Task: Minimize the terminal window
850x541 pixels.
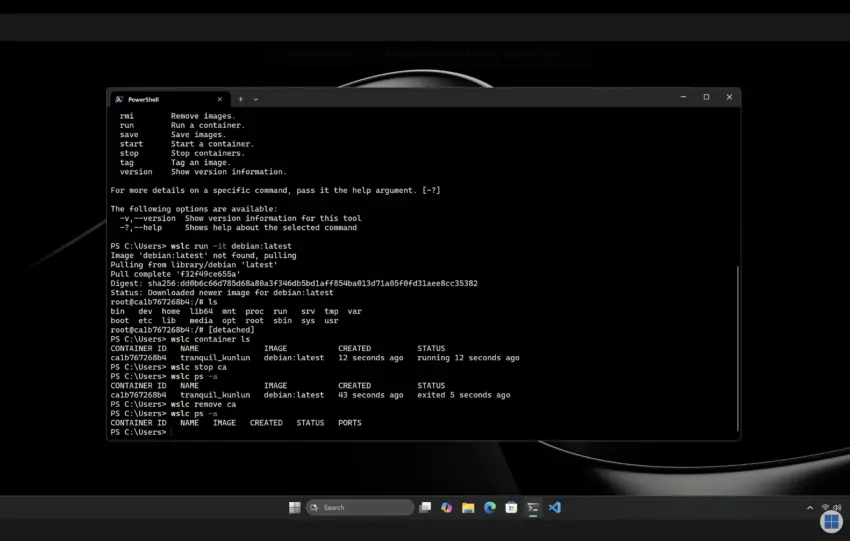Action: point(683,97)
